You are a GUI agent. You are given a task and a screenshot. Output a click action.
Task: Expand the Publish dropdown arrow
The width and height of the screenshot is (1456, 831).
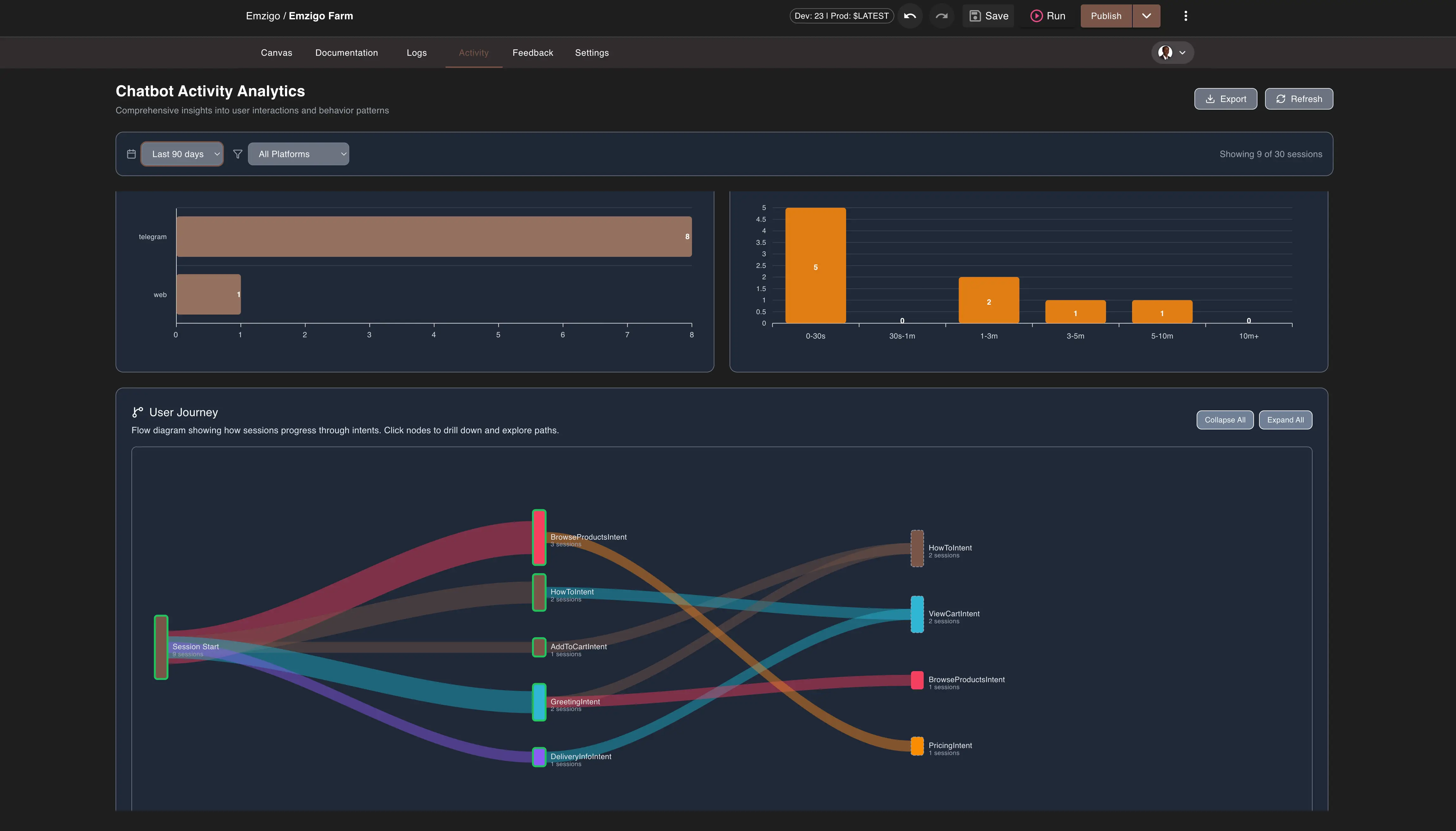(1146, 16)
